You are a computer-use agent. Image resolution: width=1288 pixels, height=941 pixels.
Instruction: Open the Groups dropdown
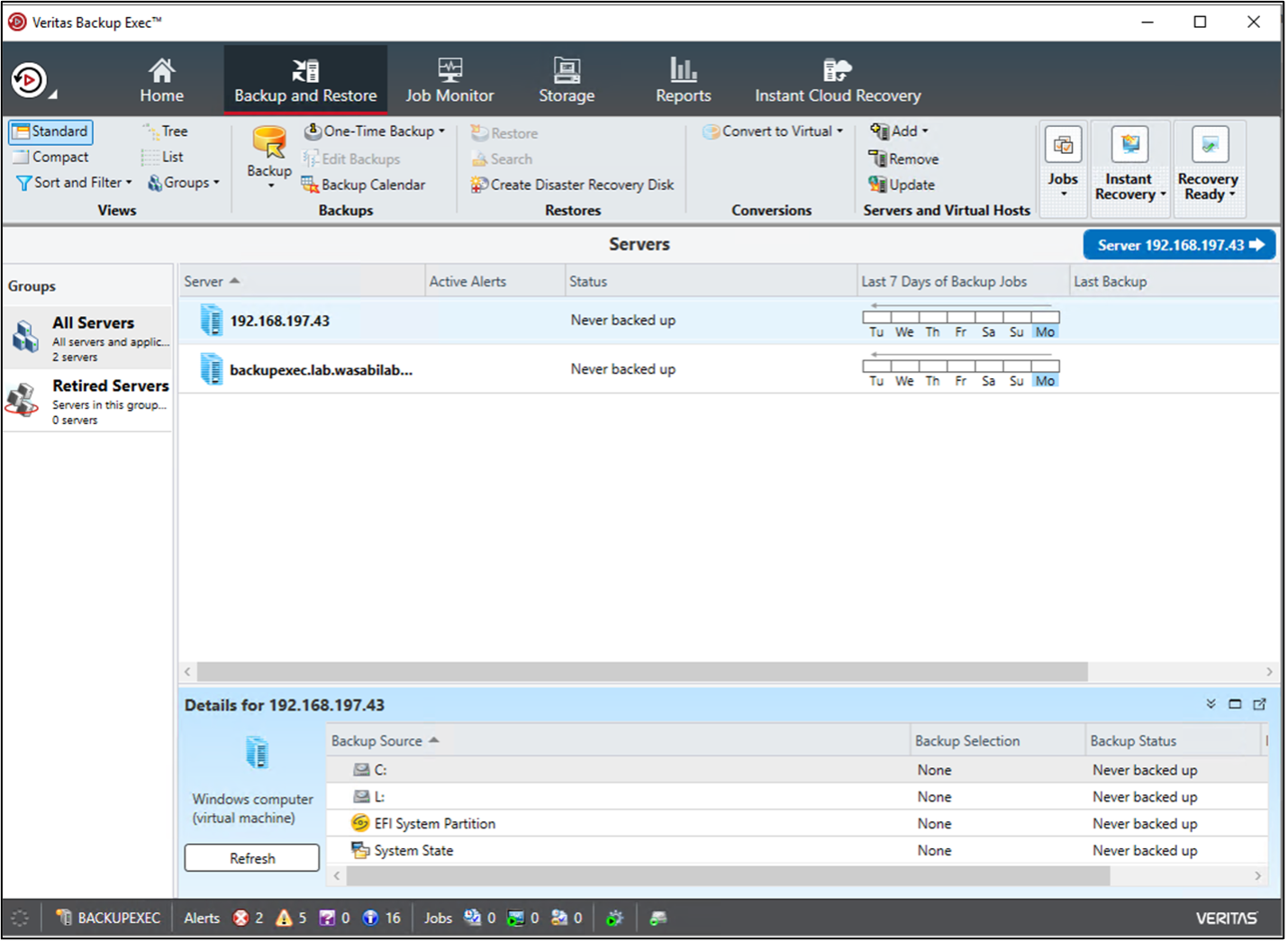coord(184,182)
